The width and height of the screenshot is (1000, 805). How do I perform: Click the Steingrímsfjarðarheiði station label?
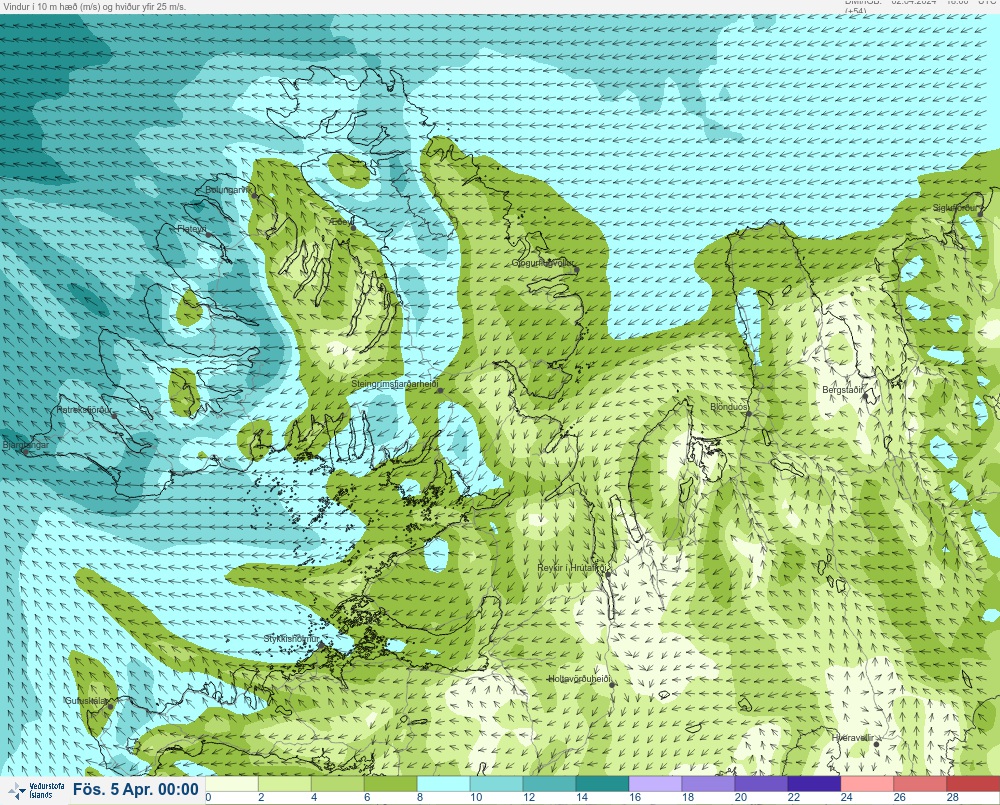[395, 384]
